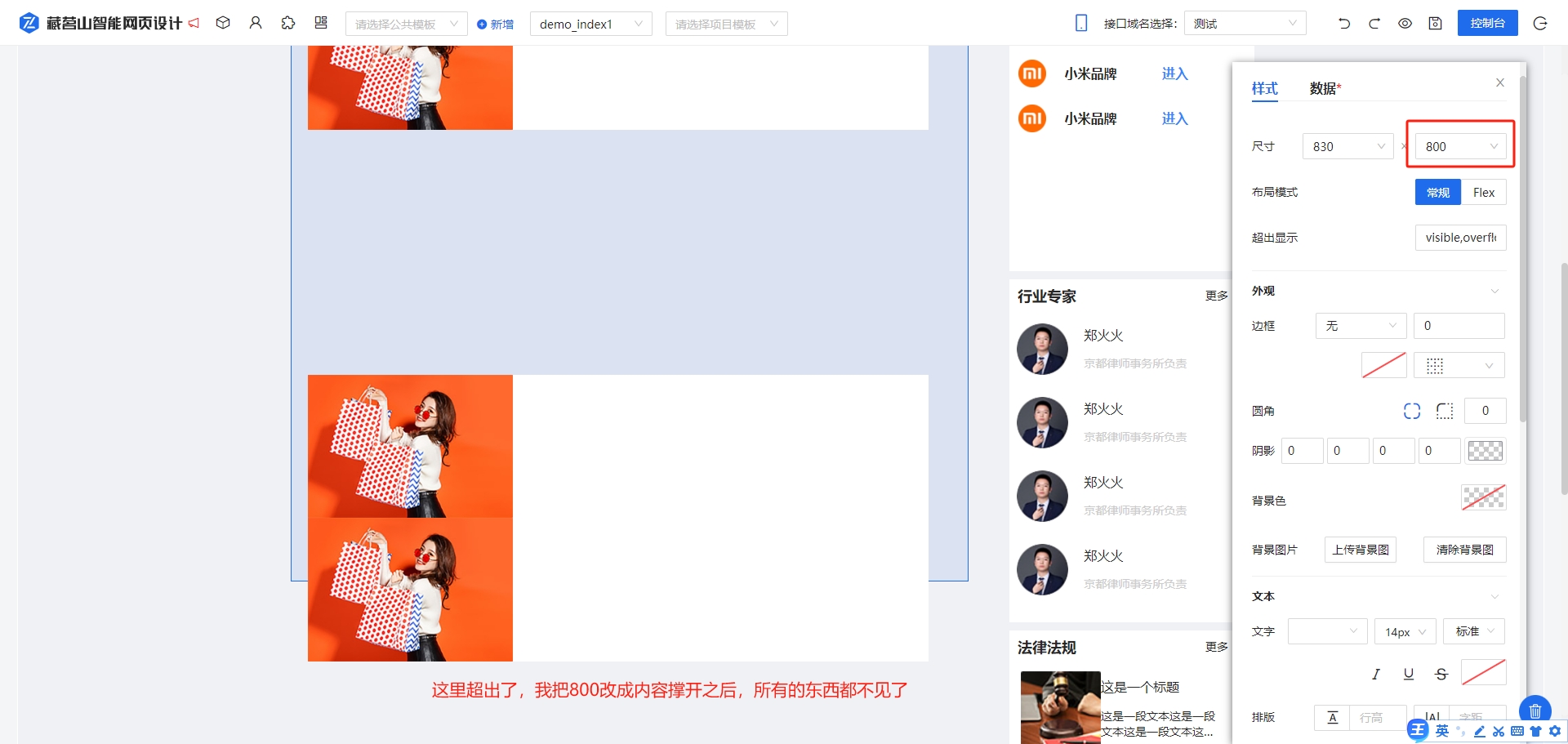Image resolution: width=1568 pixels, height=744 pixels.
Task: Select the individual-corner radius icon
Action: coord(1445,411)
